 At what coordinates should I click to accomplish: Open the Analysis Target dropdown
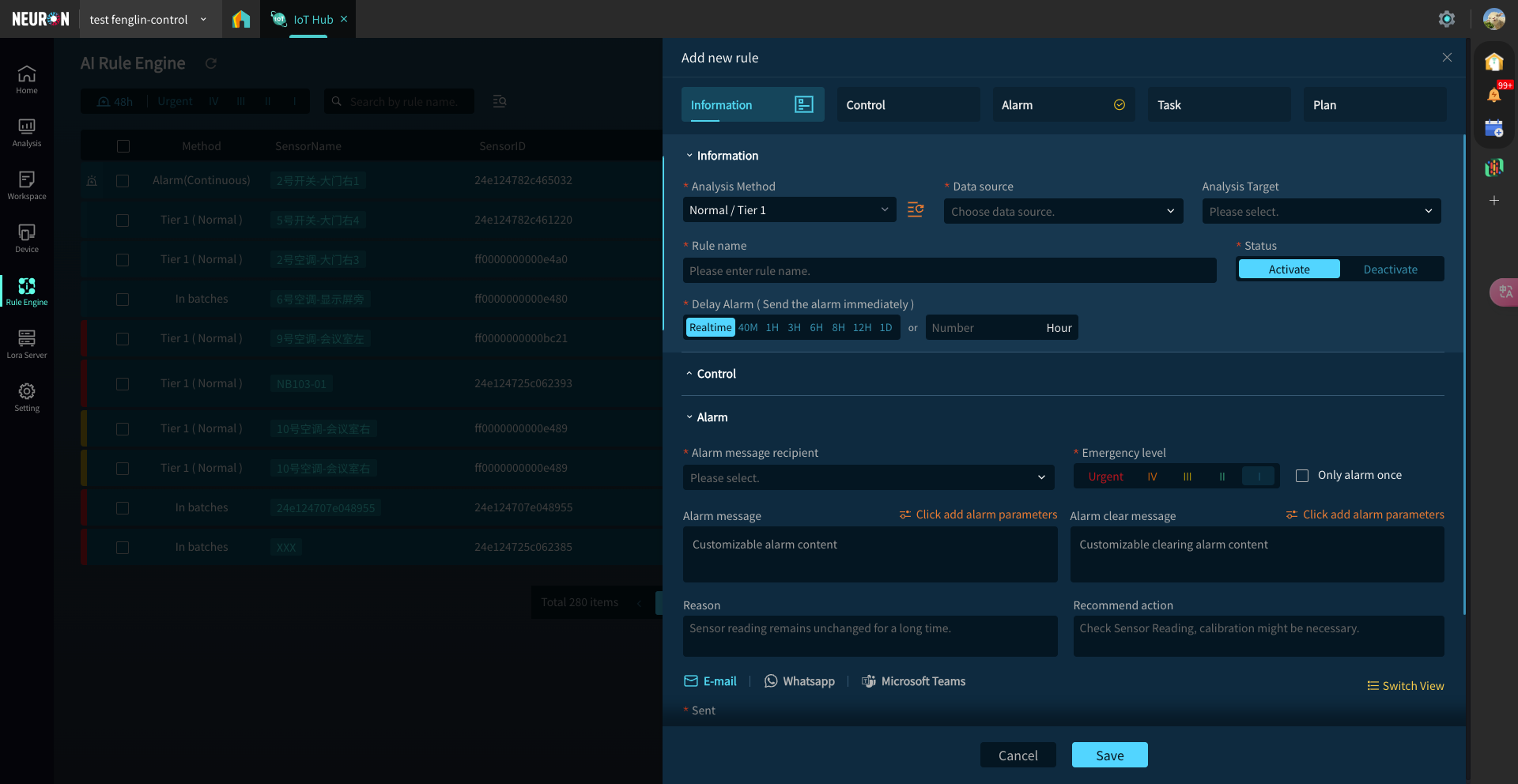(x=1321, y=211)
